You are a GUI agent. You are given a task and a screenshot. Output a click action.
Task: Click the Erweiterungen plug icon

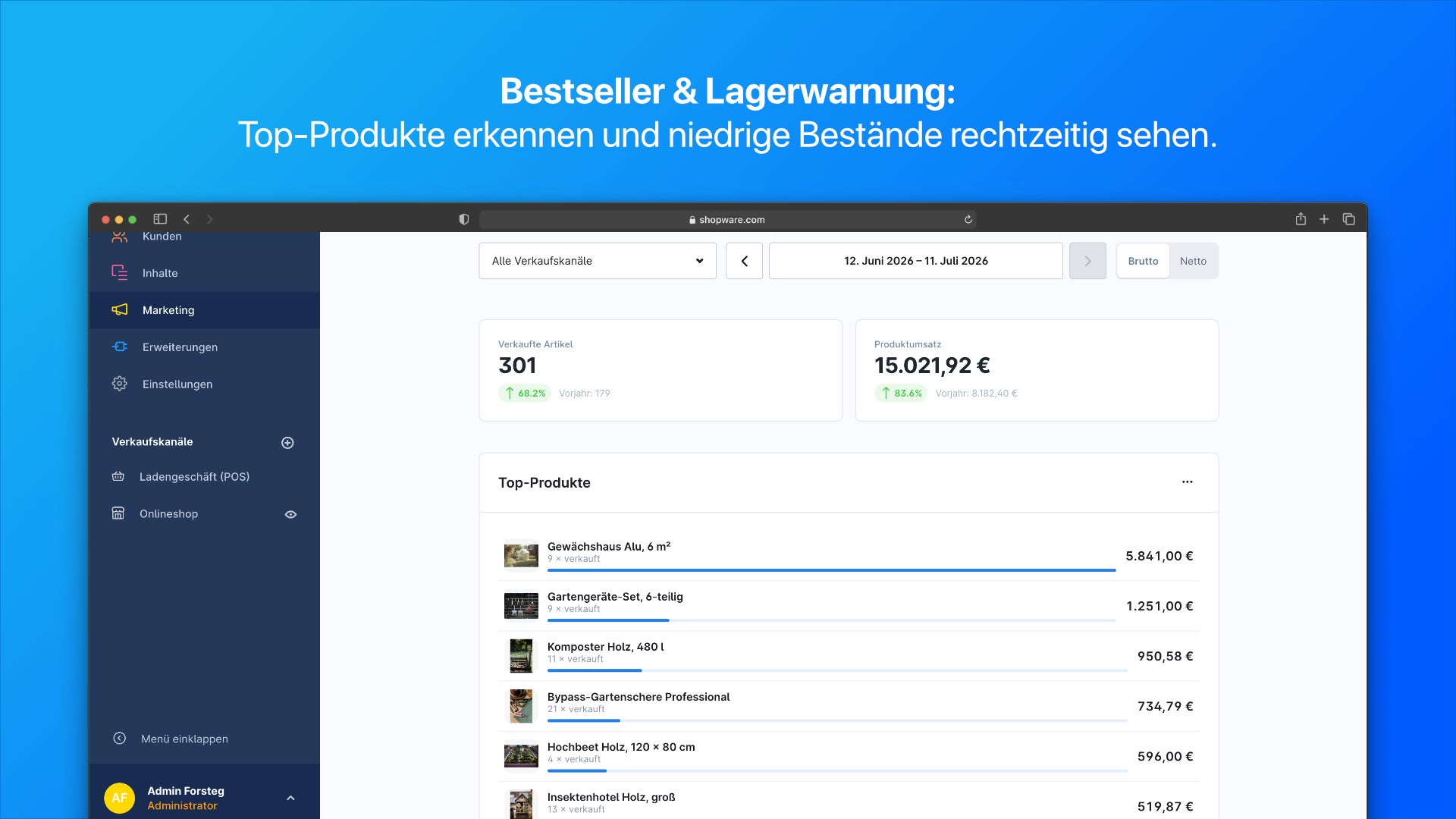click(119, 347)
